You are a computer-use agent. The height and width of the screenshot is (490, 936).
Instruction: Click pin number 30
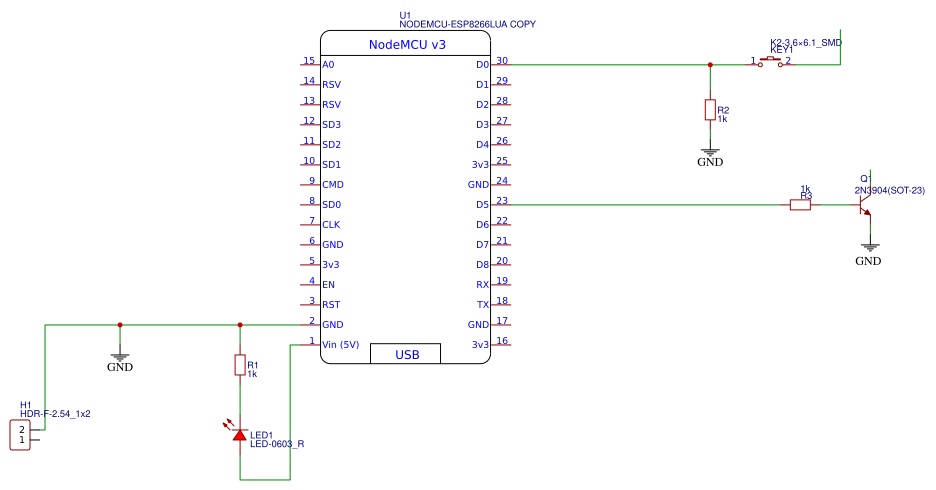coord(502,61)
